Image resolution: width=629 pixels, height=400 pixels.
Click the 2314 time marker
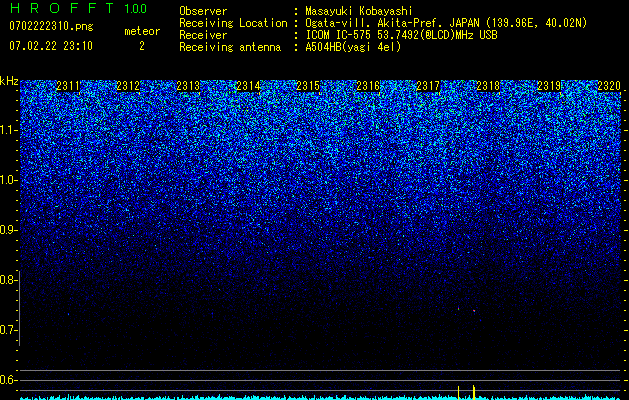coord(248,86)
